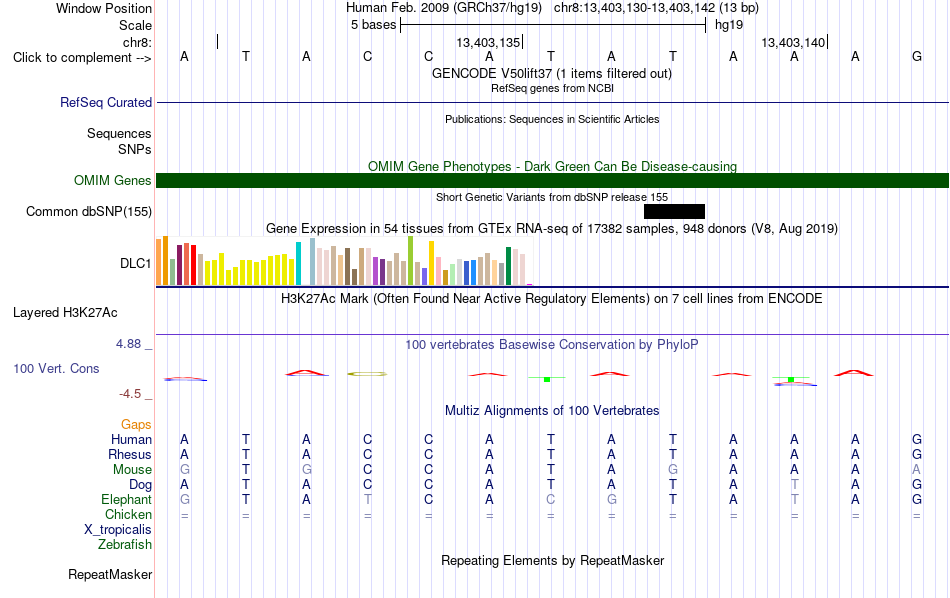Open the Layered H3K27Ac track label
The height and width of the screenshot is (598, 950).
(x=65, y=313)
